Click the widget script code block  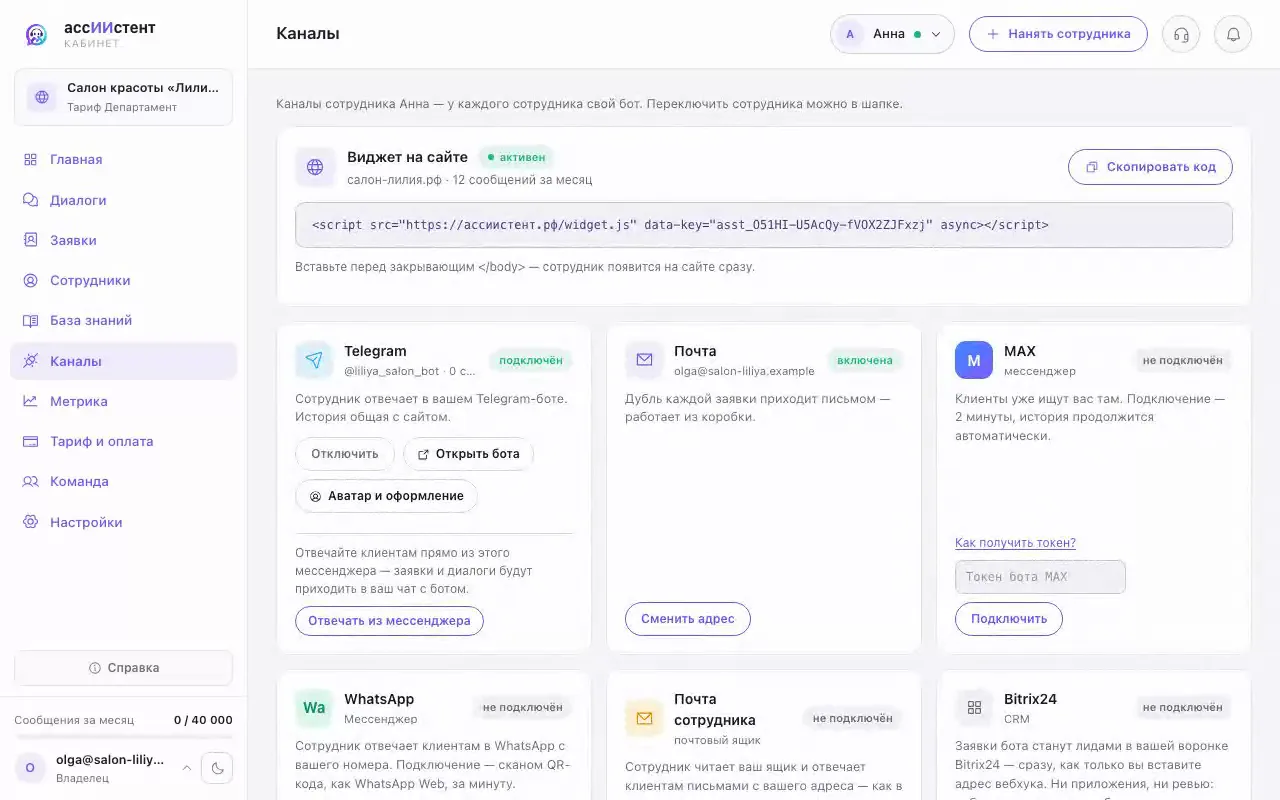pyautogui.click(x=764, y=225)
